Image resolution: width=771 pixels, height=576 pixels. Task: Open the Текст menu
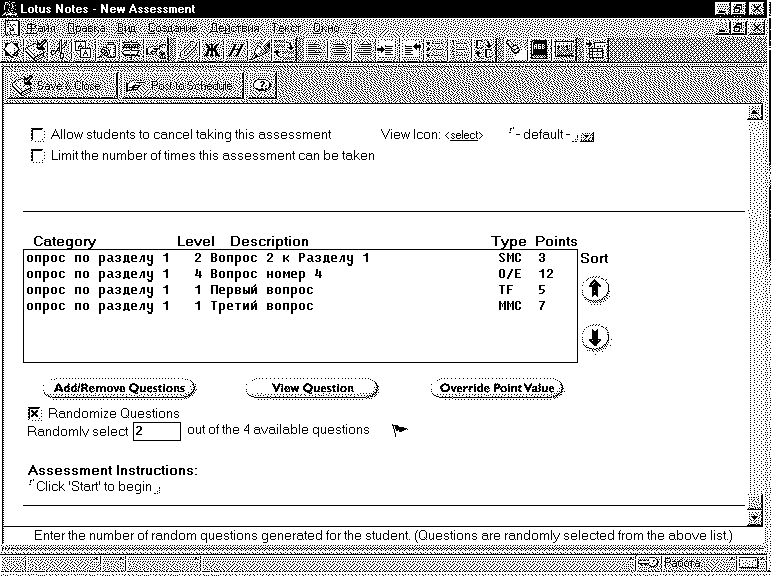click(286, 28)
